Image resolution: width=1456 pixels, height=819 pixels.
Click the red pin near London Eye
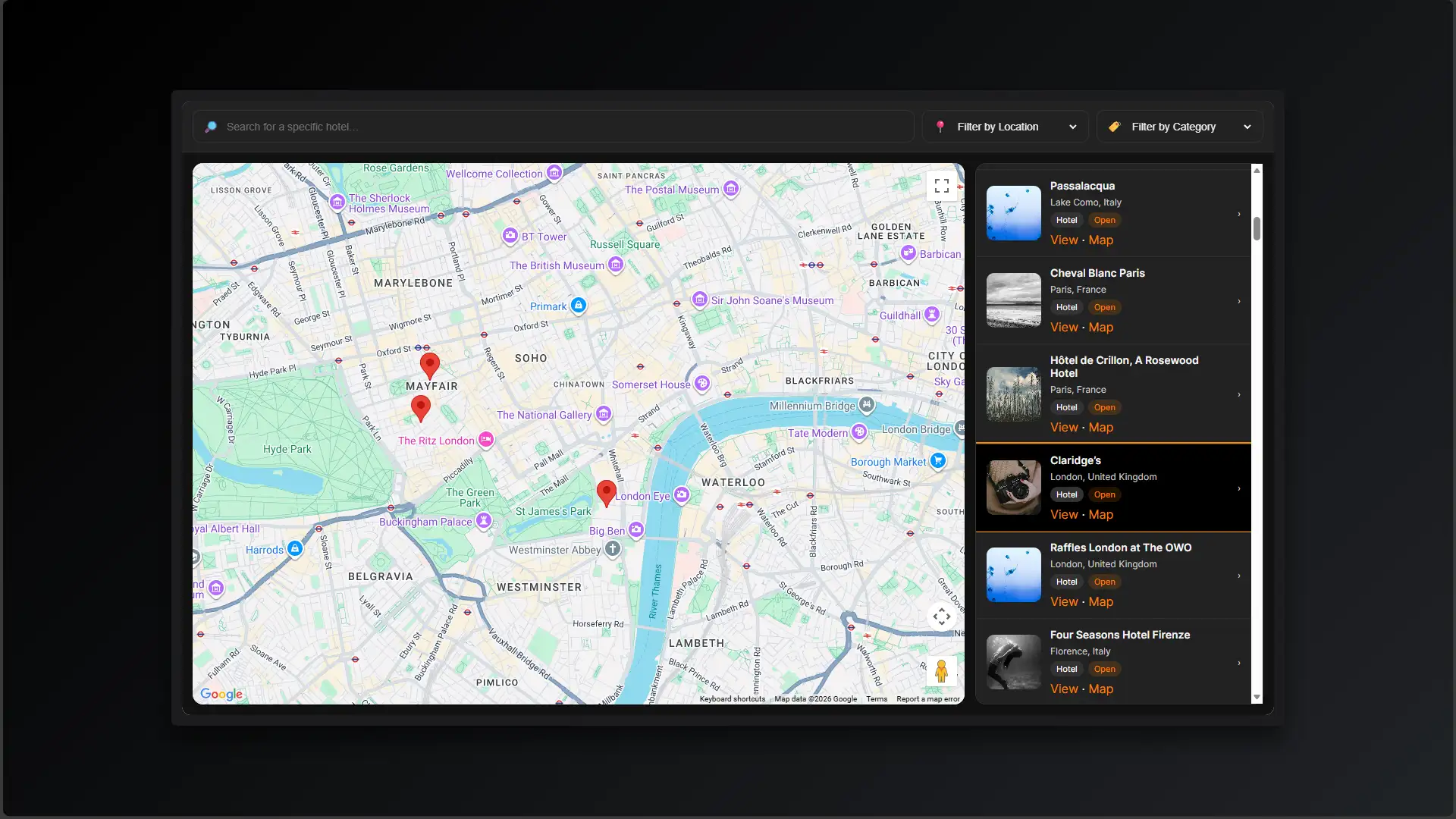coord(606,491)
